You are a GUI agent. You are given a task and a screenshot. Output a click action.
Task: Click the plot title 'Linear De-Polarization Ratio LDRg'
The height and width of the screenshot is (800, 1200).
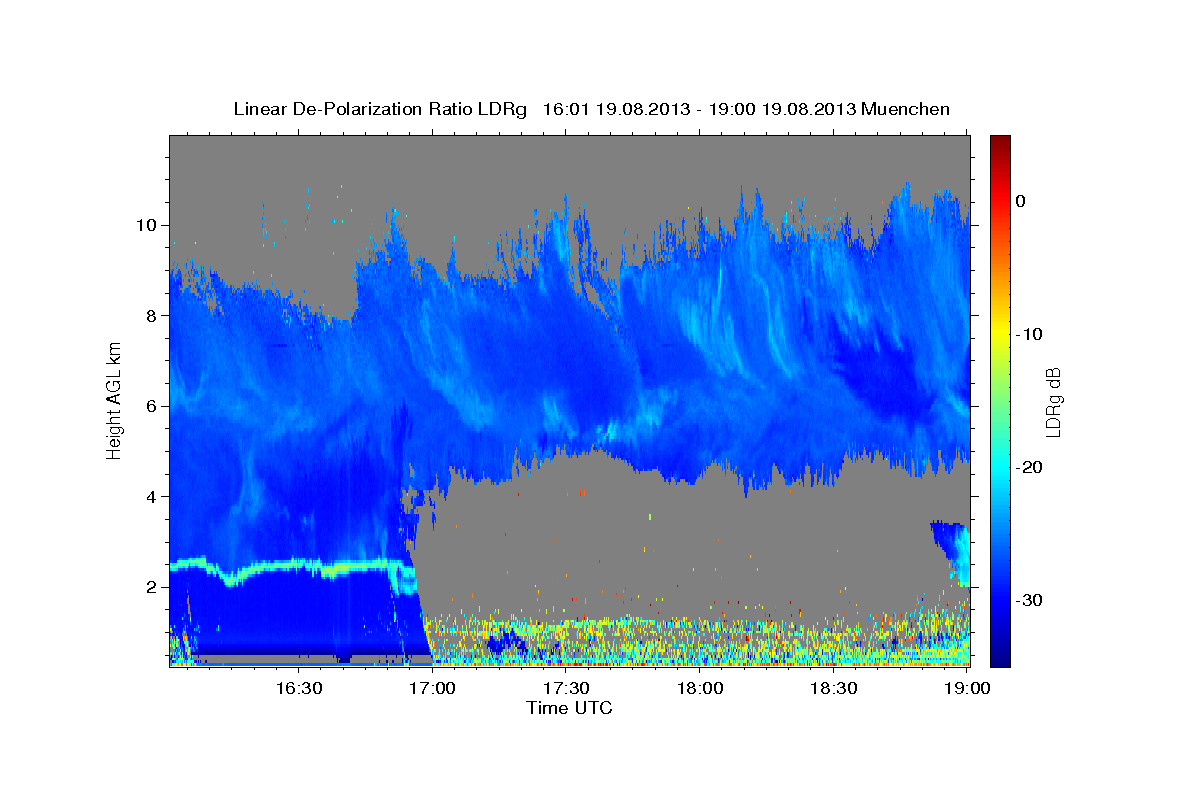pyautogui.click(x=379, y=109)
